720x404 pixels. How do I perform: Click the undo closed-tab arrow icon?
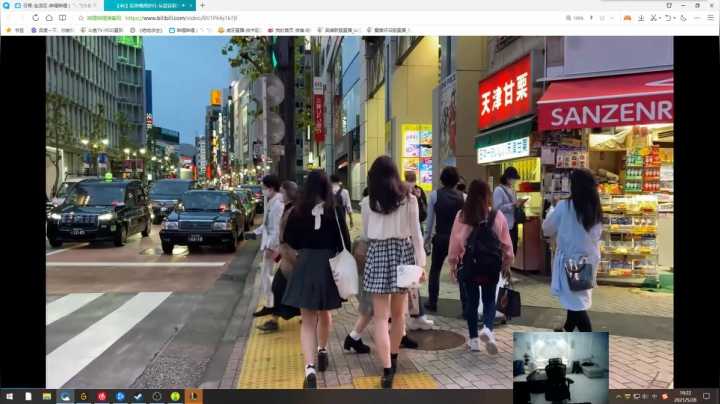pyautogui.click(x=668, y=18)
